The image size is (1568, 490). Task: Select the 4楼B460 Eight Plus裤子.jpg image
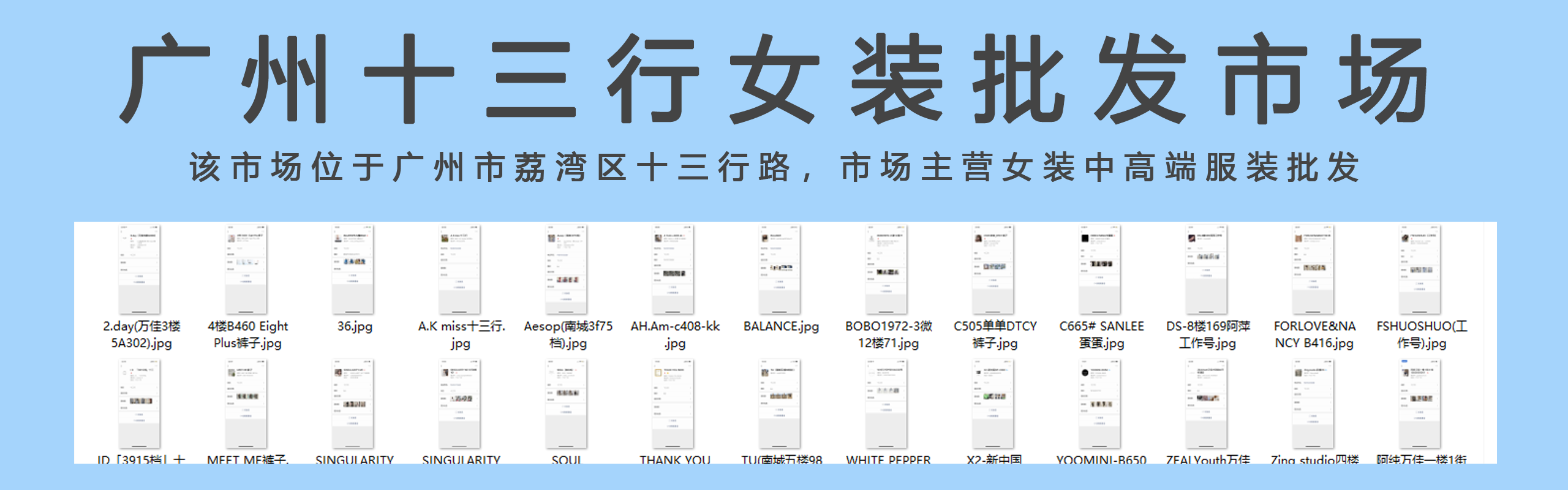click(x=247, y=269)
